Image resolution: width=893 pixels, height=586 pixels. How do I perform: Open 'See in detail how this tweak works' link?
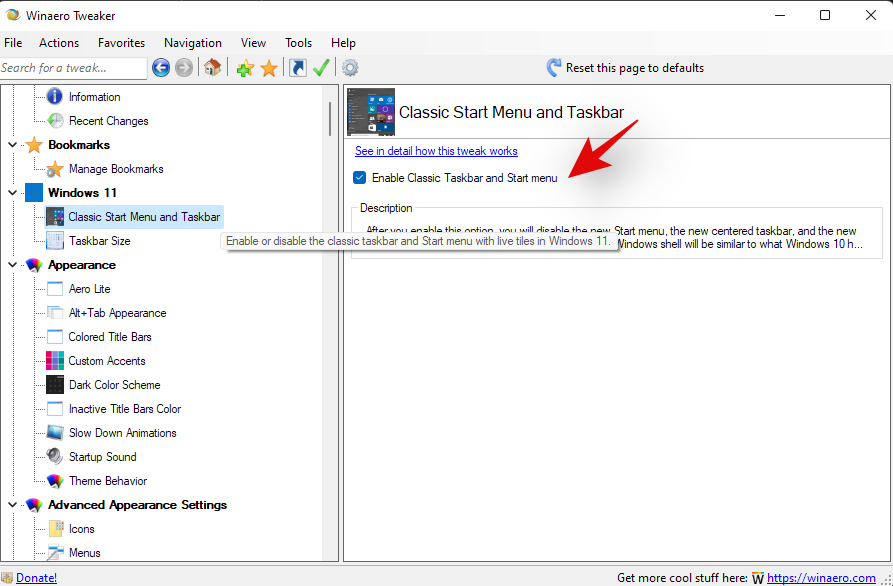(x=436, y=151)
